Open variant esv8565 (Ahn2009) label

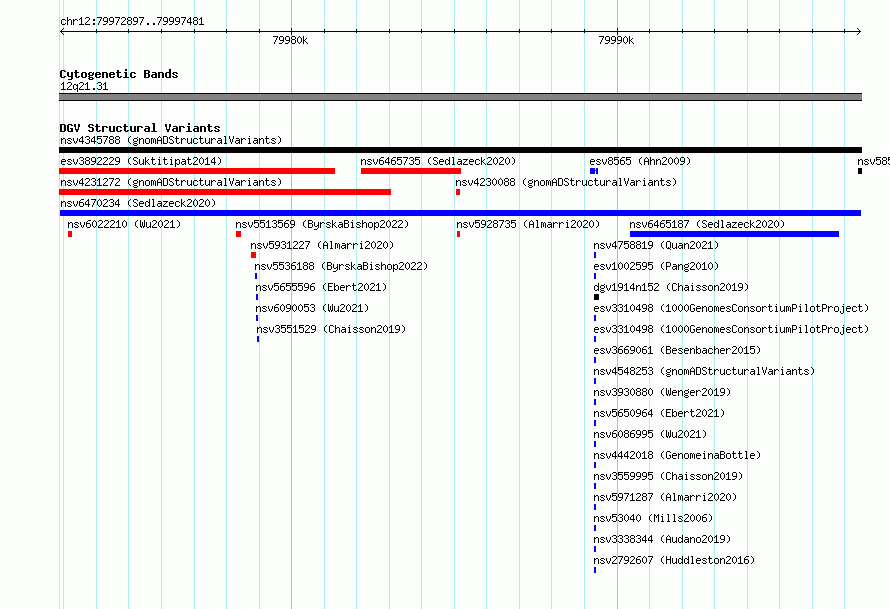[x=640, y=161]
